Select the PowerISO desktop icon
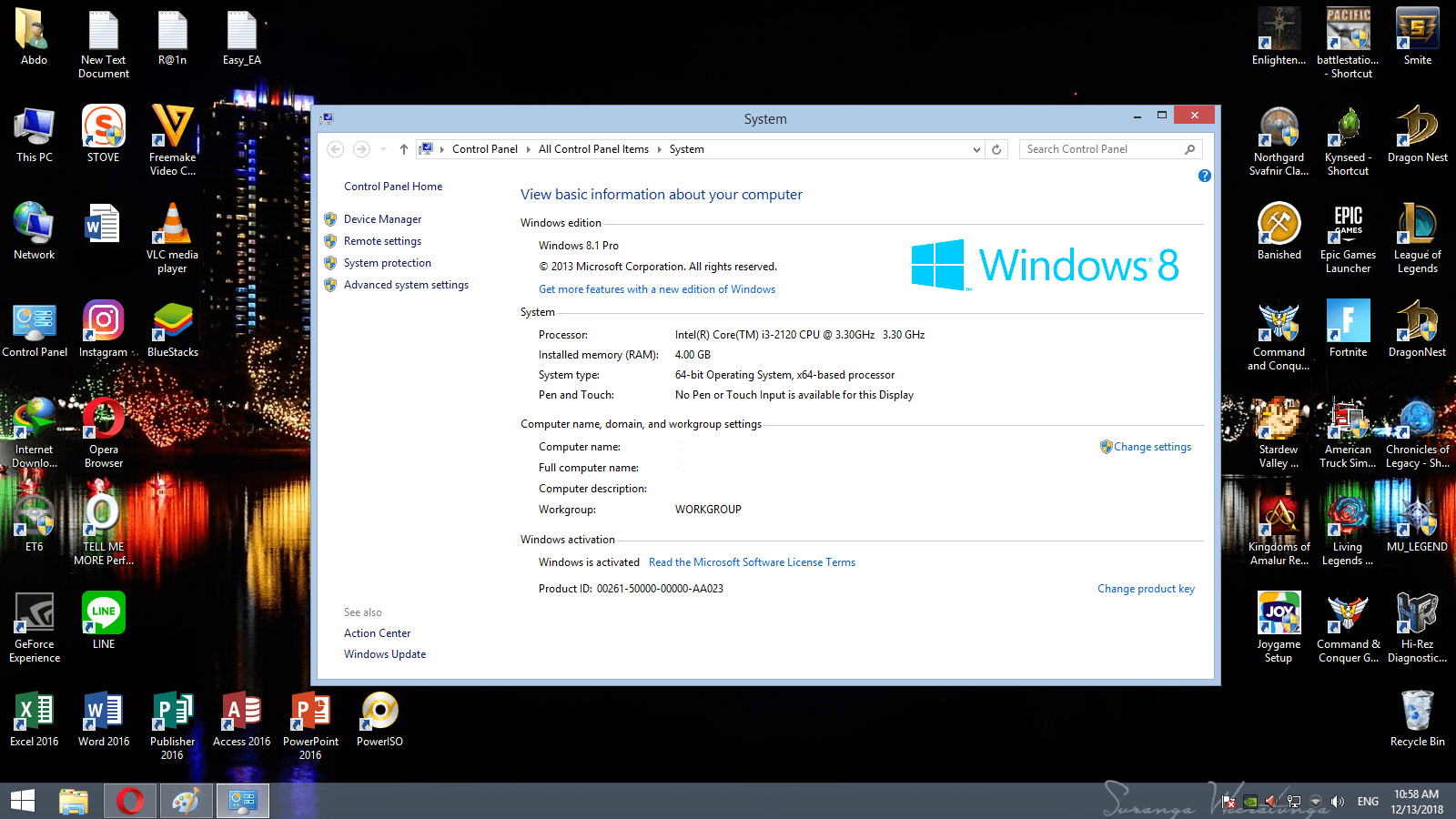The image size is (1456, 819). (x=379, y=719)
